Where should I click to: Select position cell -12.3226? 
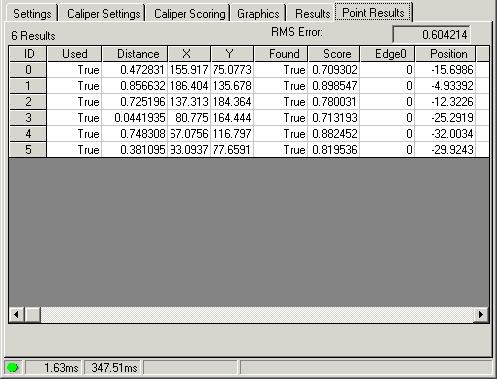tap(445, 102)
